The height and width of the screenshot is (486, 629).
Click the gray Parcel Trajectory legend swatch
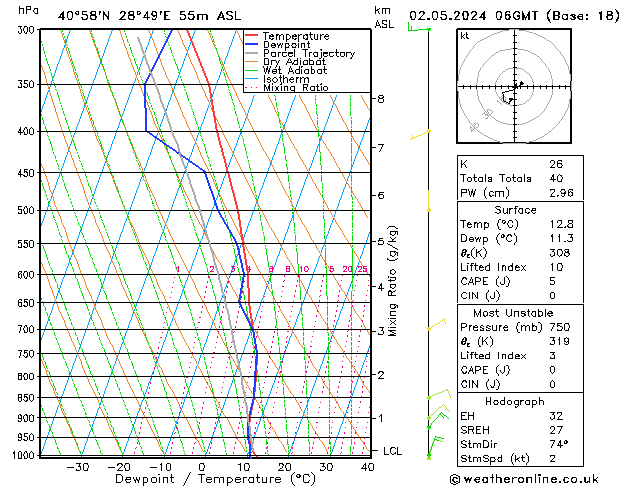tap(252, 53)
